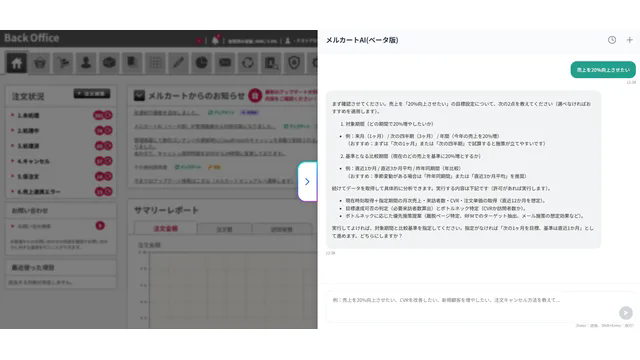The width and height of the screenshot is (640, 360).
Task: Open the shopping basket icon in toolbar
Action: 40,63
